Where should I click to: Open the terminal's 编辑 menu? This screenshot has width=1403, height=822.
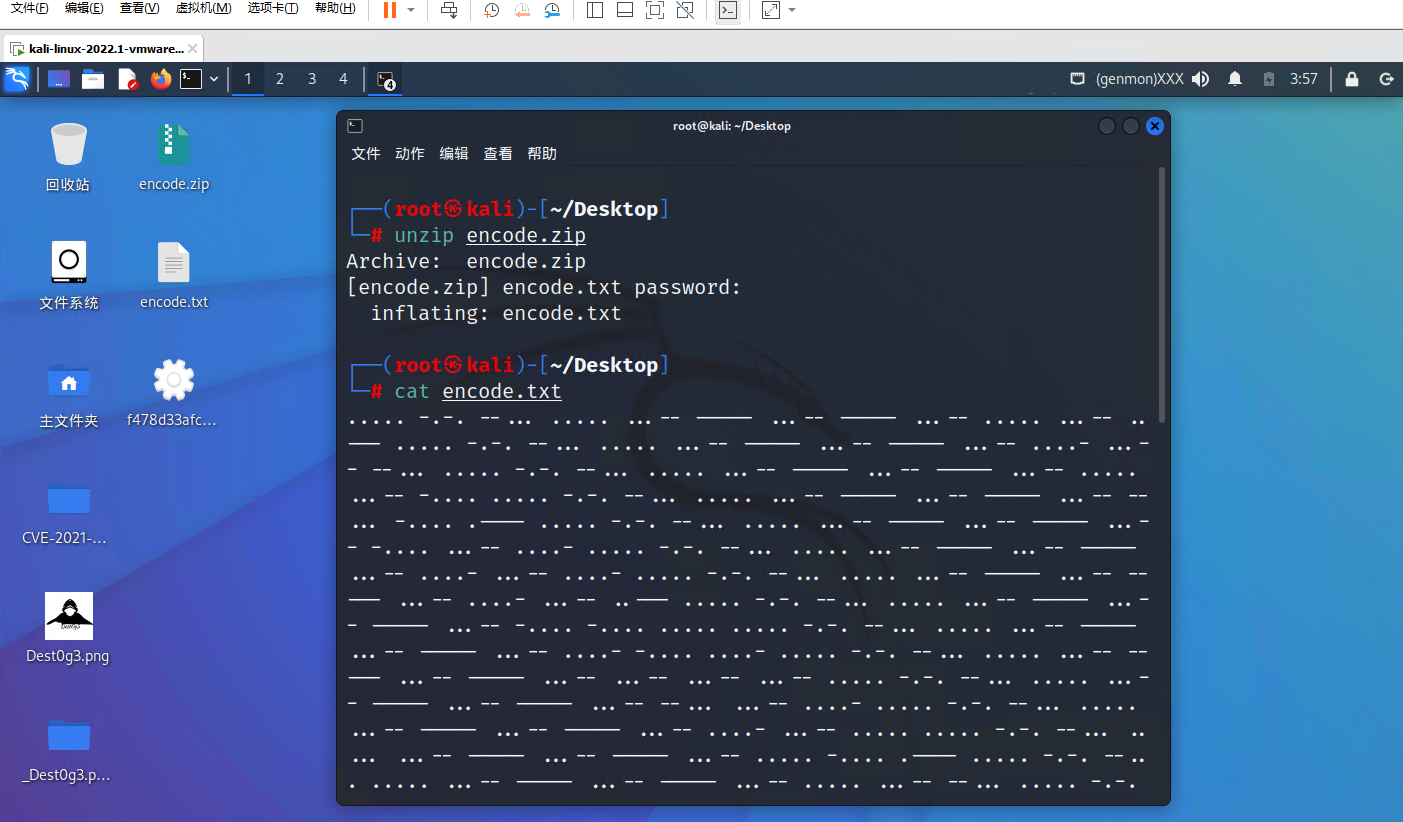(454, 153)
